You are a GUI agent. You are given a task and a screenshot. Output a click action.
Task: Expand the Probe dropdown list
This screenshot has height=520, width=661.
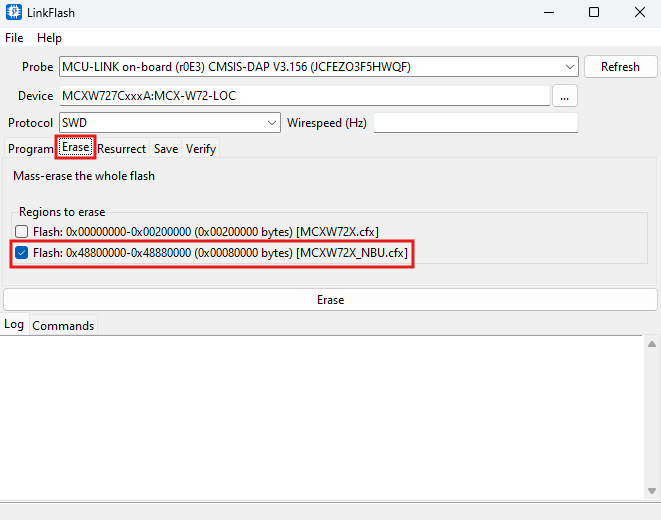570,67
